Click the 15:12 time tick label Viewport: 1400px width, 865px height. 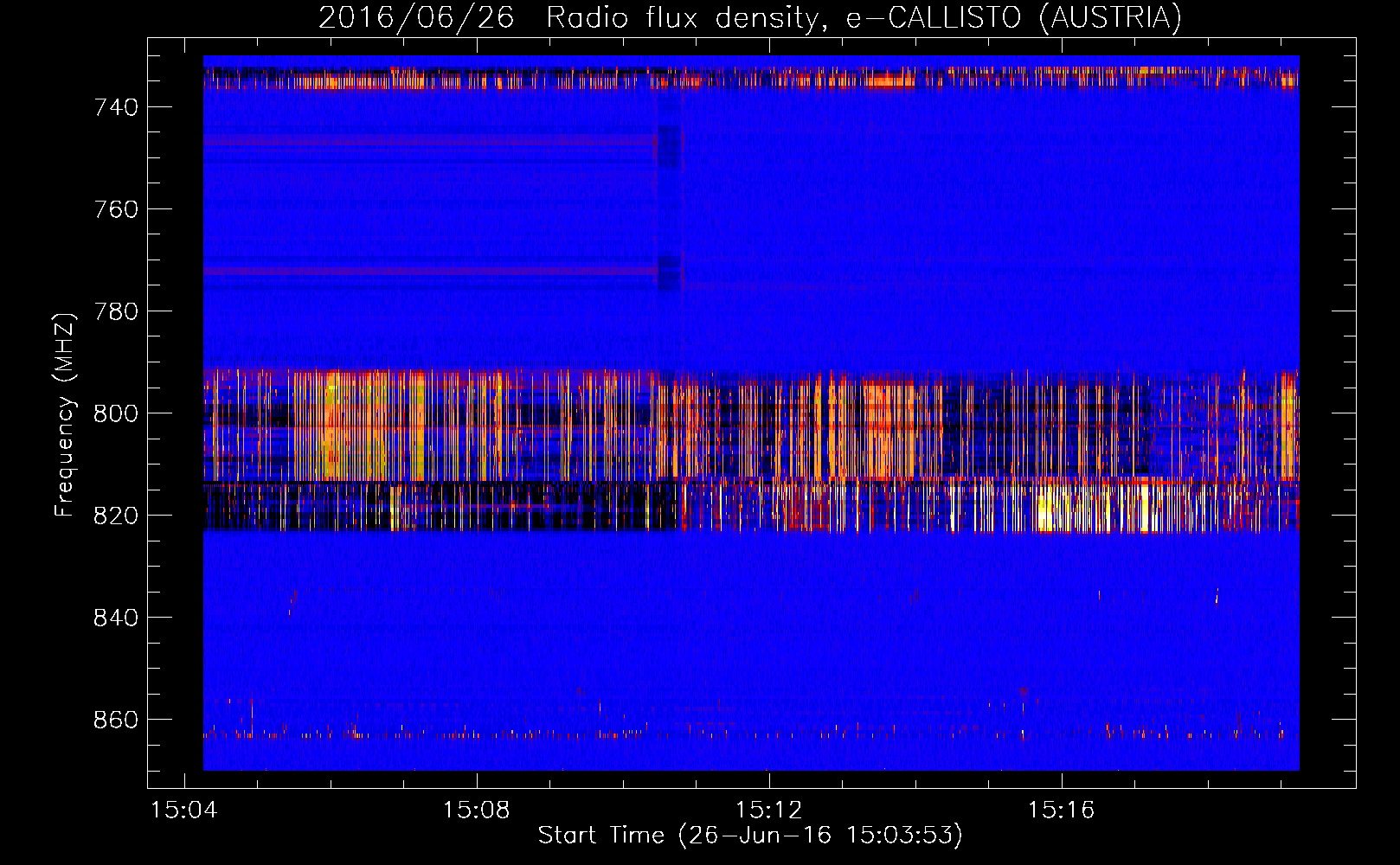point(769,811)
